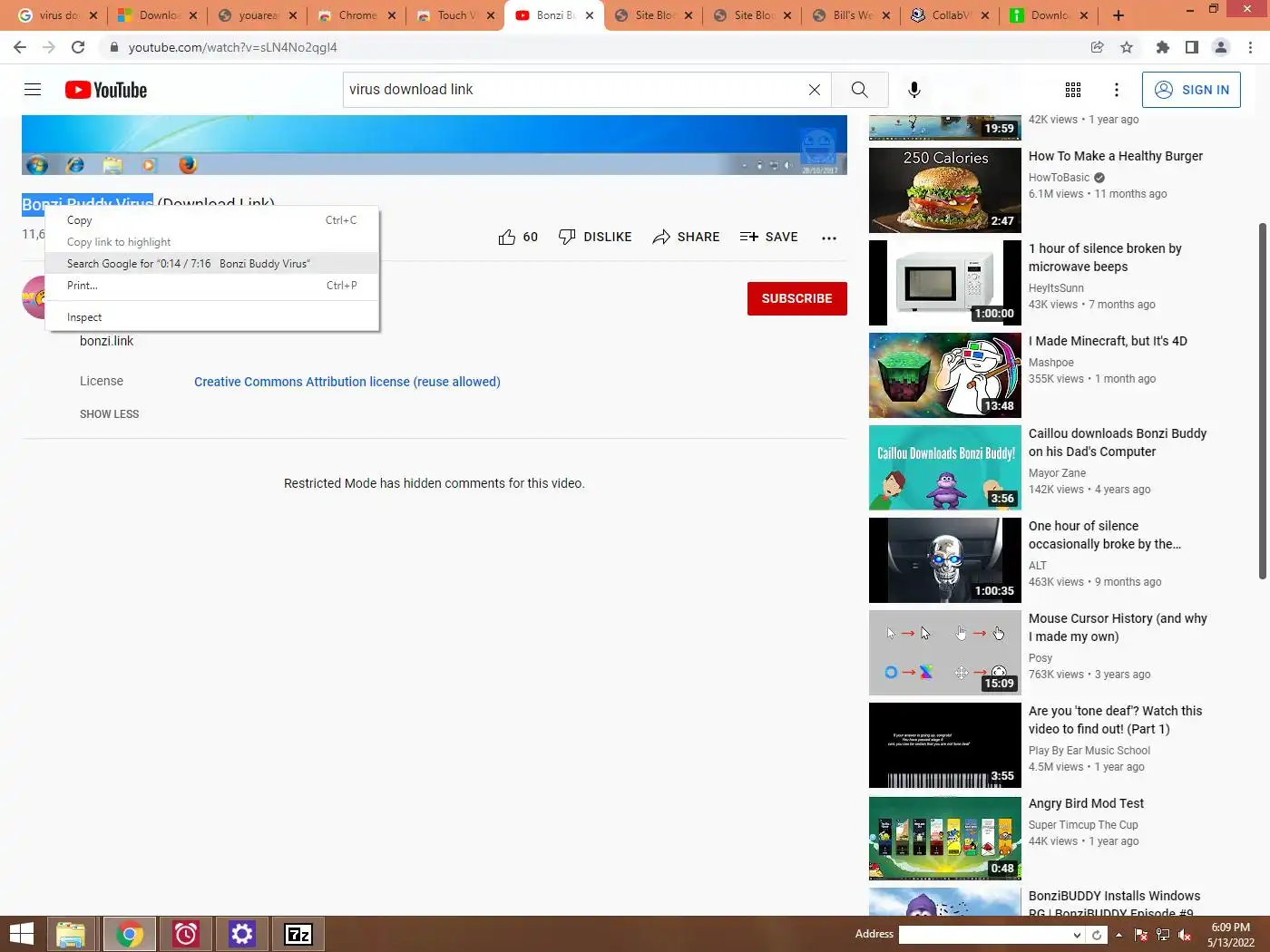Open BonziBUDDY Installs Windows video title
The width and height of the screenshot is (1270, 952).
click(x=1114, y=904)
